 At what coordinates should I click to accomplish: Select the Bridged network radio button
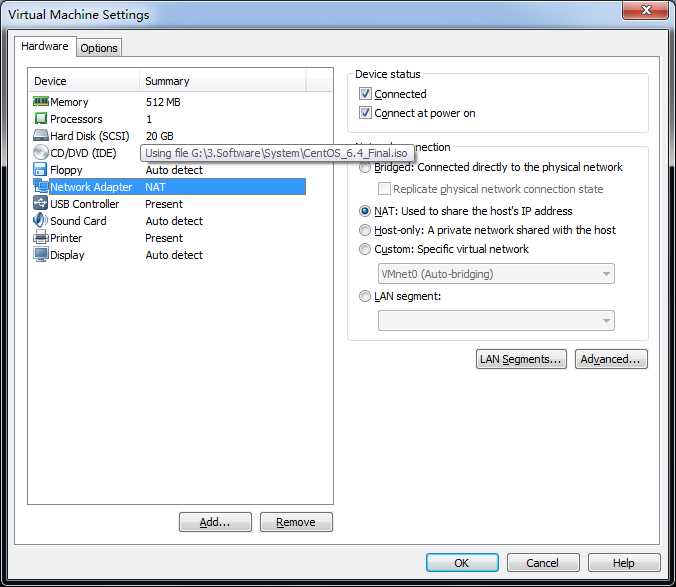(365, 167)
